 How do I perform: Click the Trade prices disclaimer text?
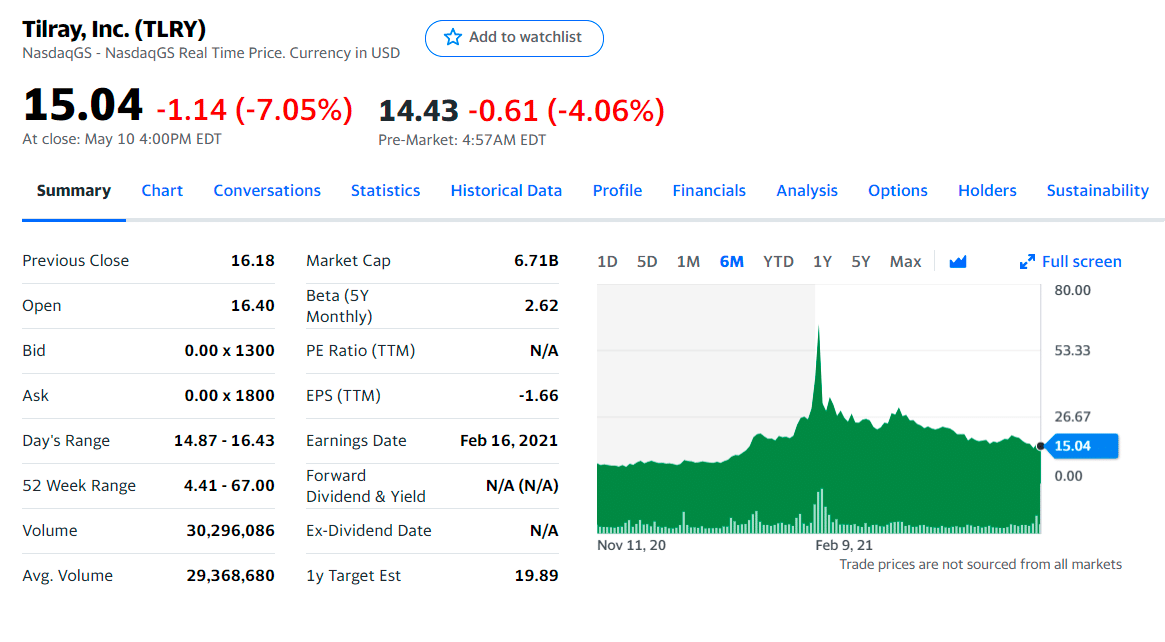981,565
